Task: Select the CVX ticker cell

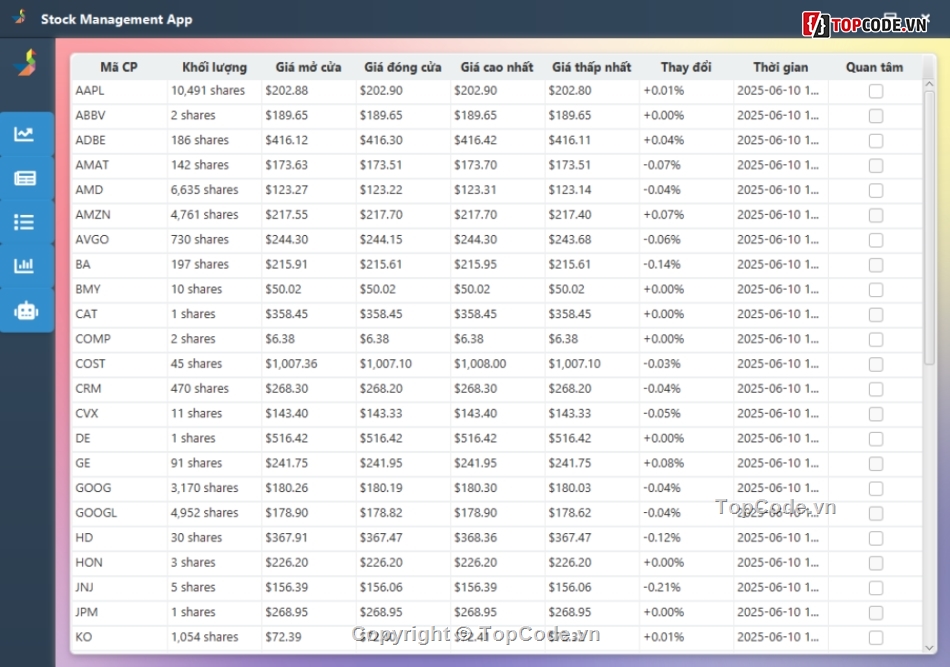Action: tap(119, 414)
